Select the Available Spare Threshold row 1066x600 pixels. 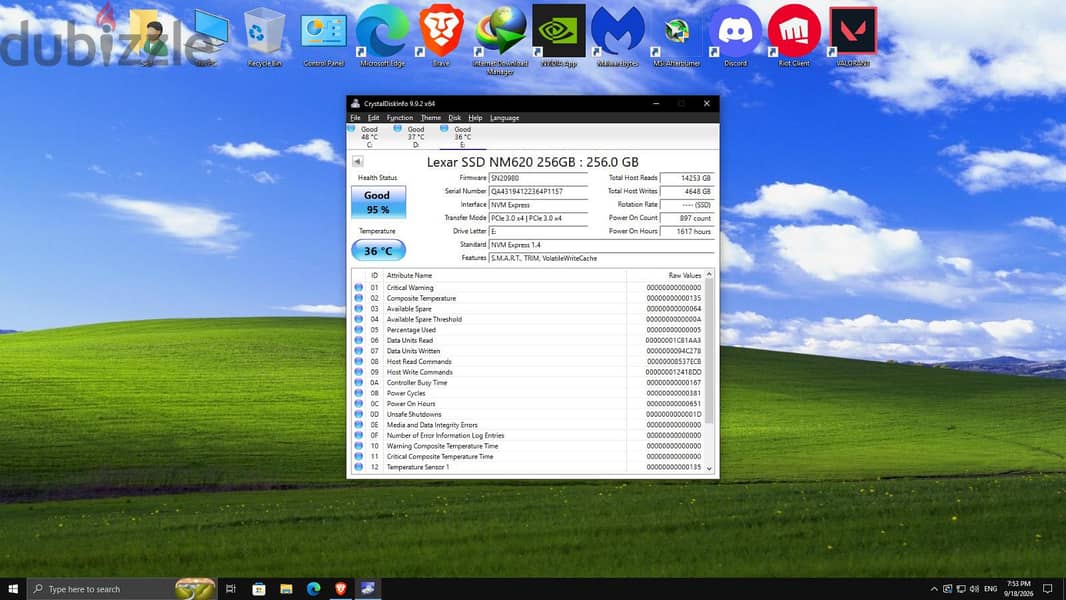click(x=528, y=319)
